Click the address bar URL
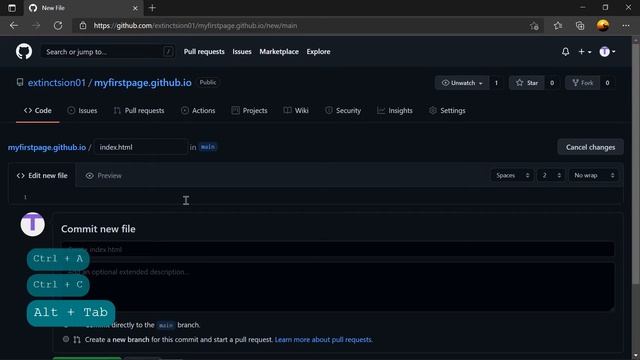640x360 pixels. tap(195, 26)
